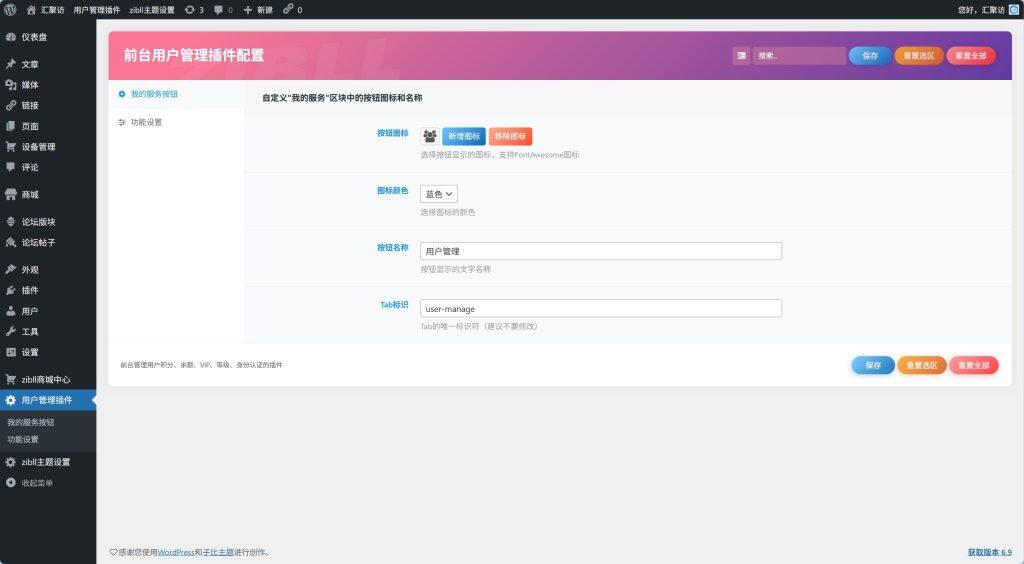Click 移除图标 button
1024x564 pixels.
pyautogui.click(x=511, y=136)
